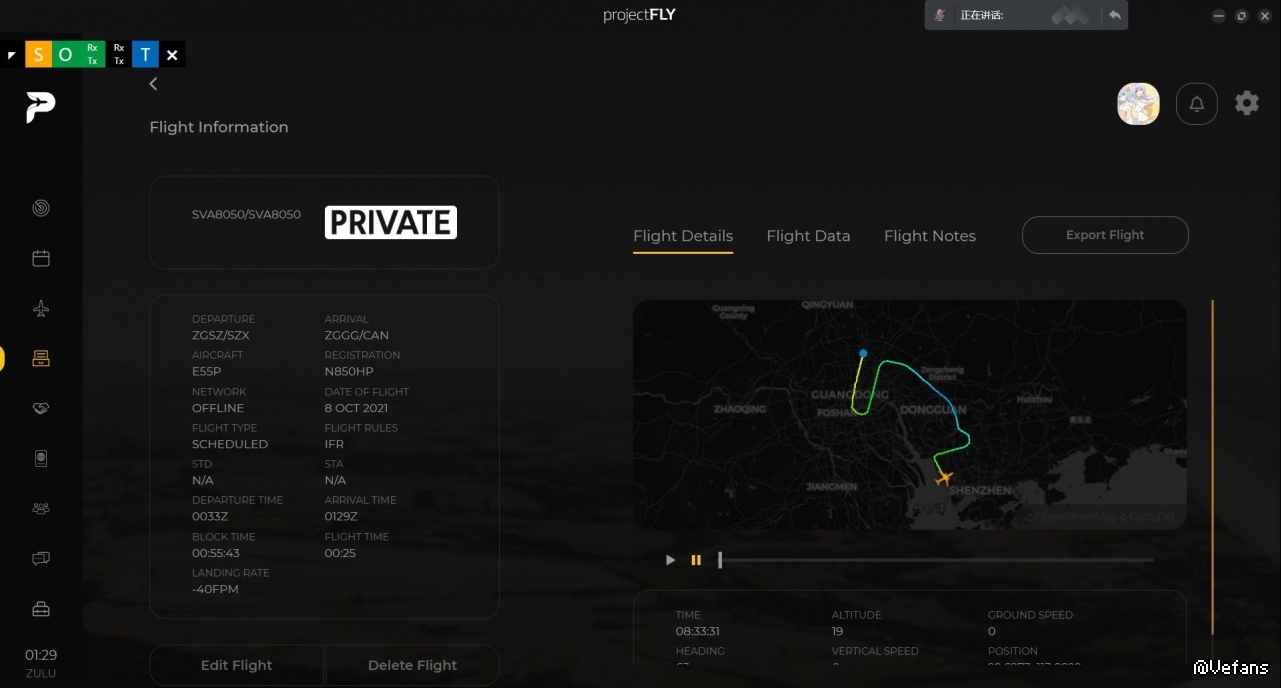Open the handshake icon in the sidebar
This screenshot has height=688, width=1281.
pyautogui.click(x=41, y=408)
